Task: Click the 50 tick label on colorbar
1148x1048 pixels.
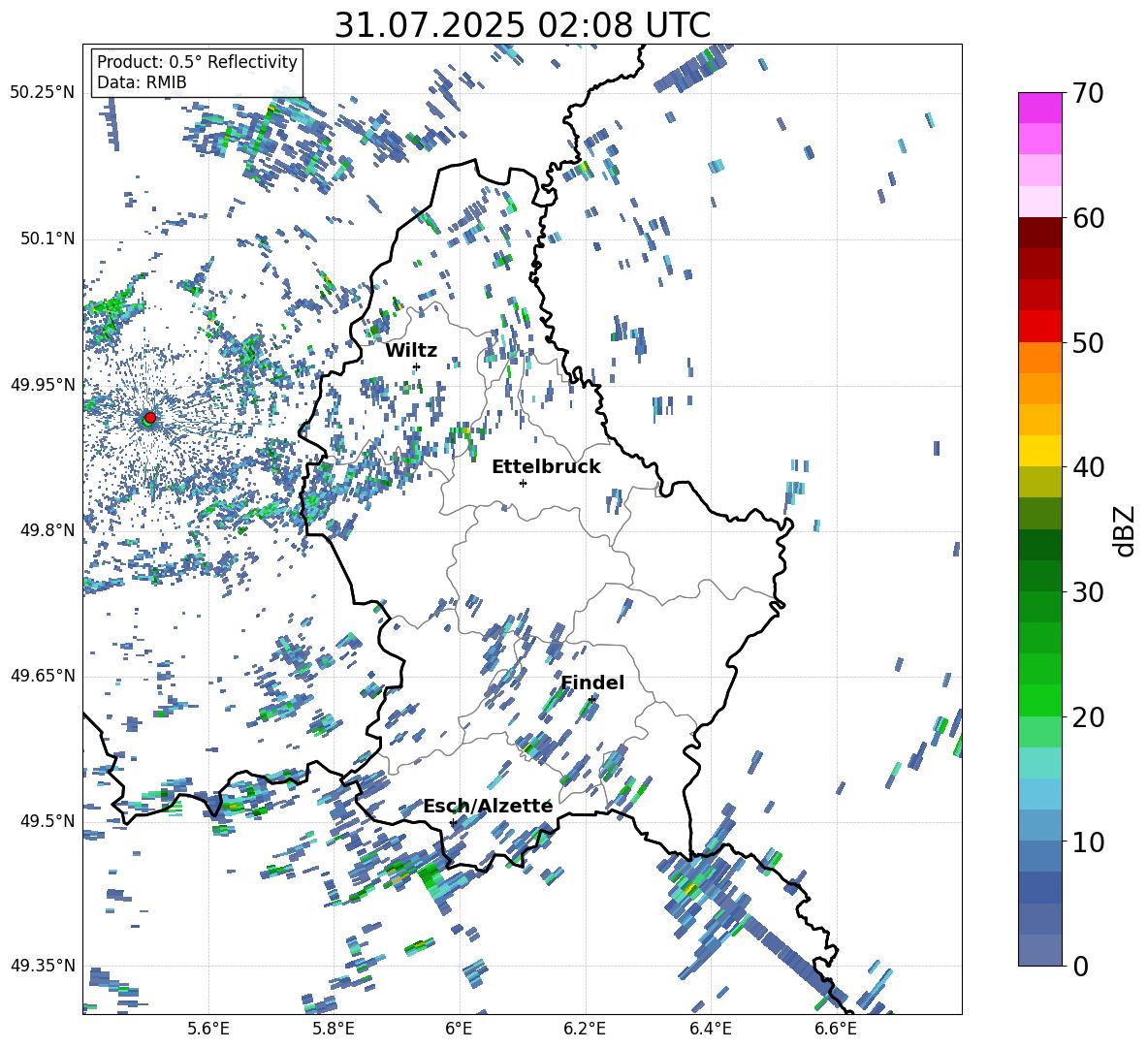Action: pyautogui.click(x=1088, y=343)
